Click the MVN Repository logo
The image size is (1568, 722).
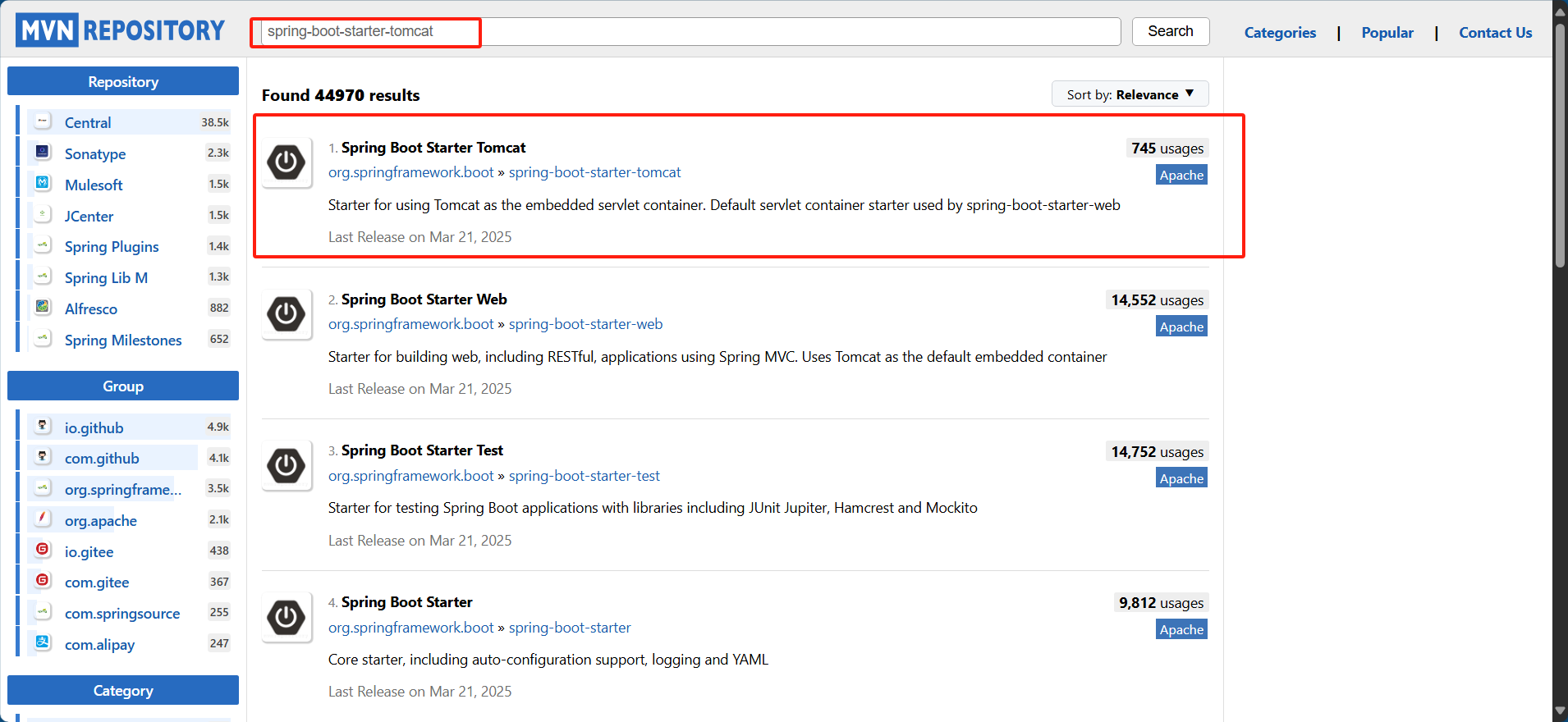(120, 30)
